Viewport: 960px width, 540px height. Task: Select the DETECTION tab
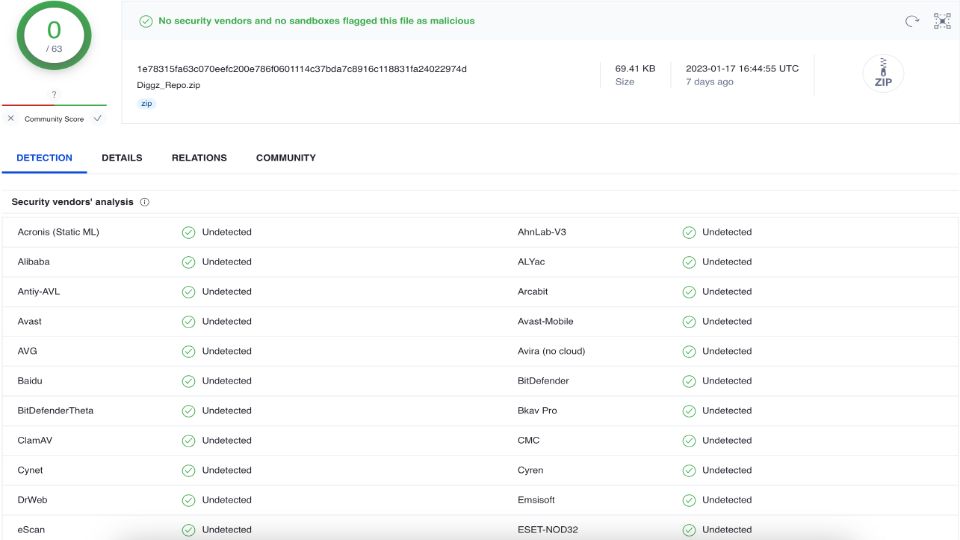tap(44, 158)
